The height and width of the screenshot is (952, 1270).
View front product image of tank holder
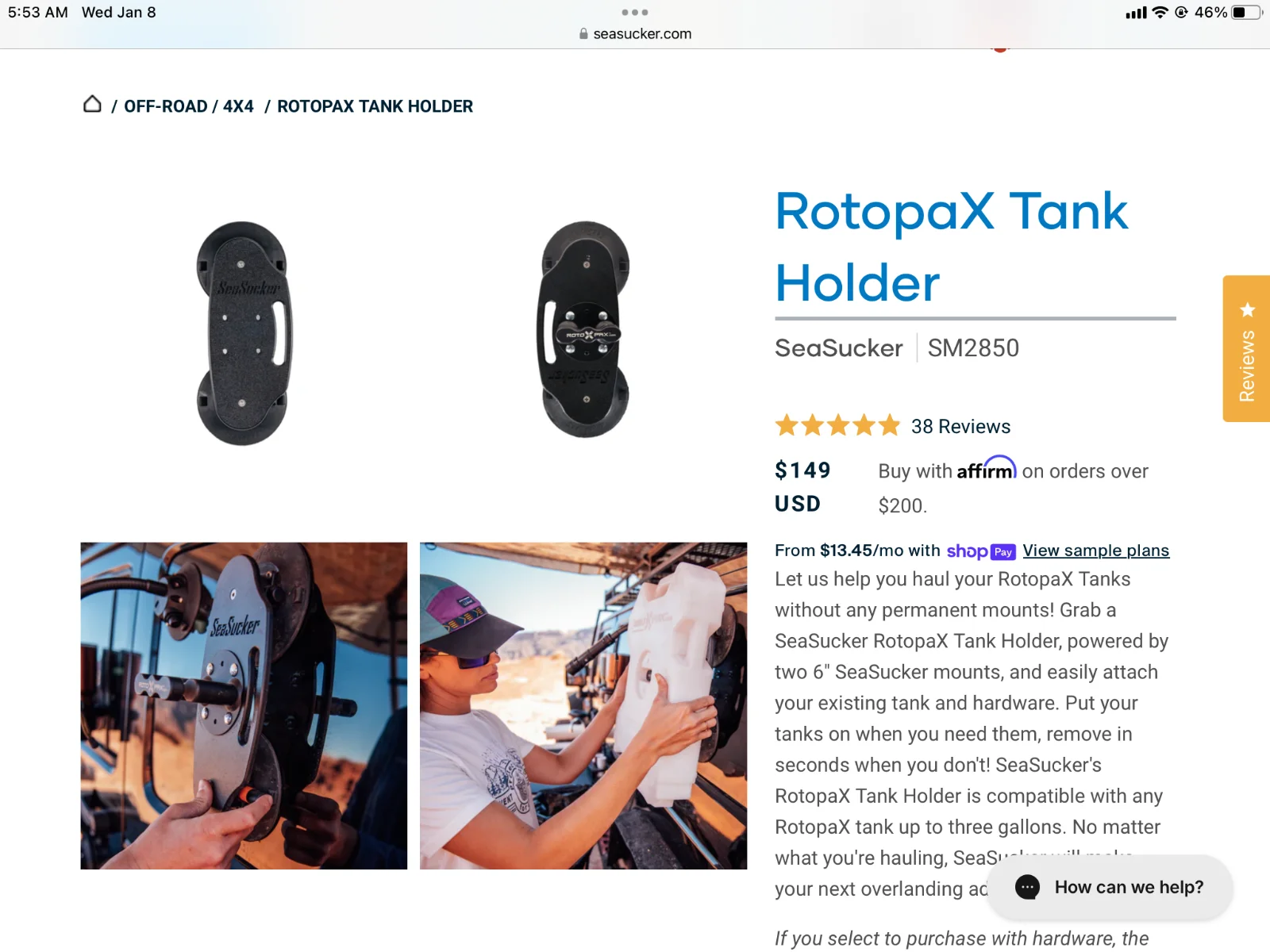click(244, 333)
